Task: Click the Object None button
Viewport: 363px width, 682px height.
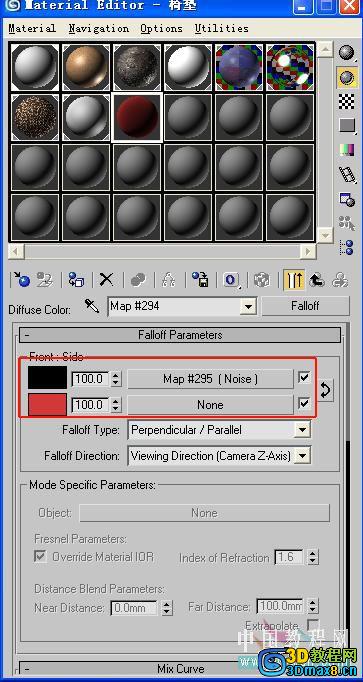Action: [x=204, y=513]
